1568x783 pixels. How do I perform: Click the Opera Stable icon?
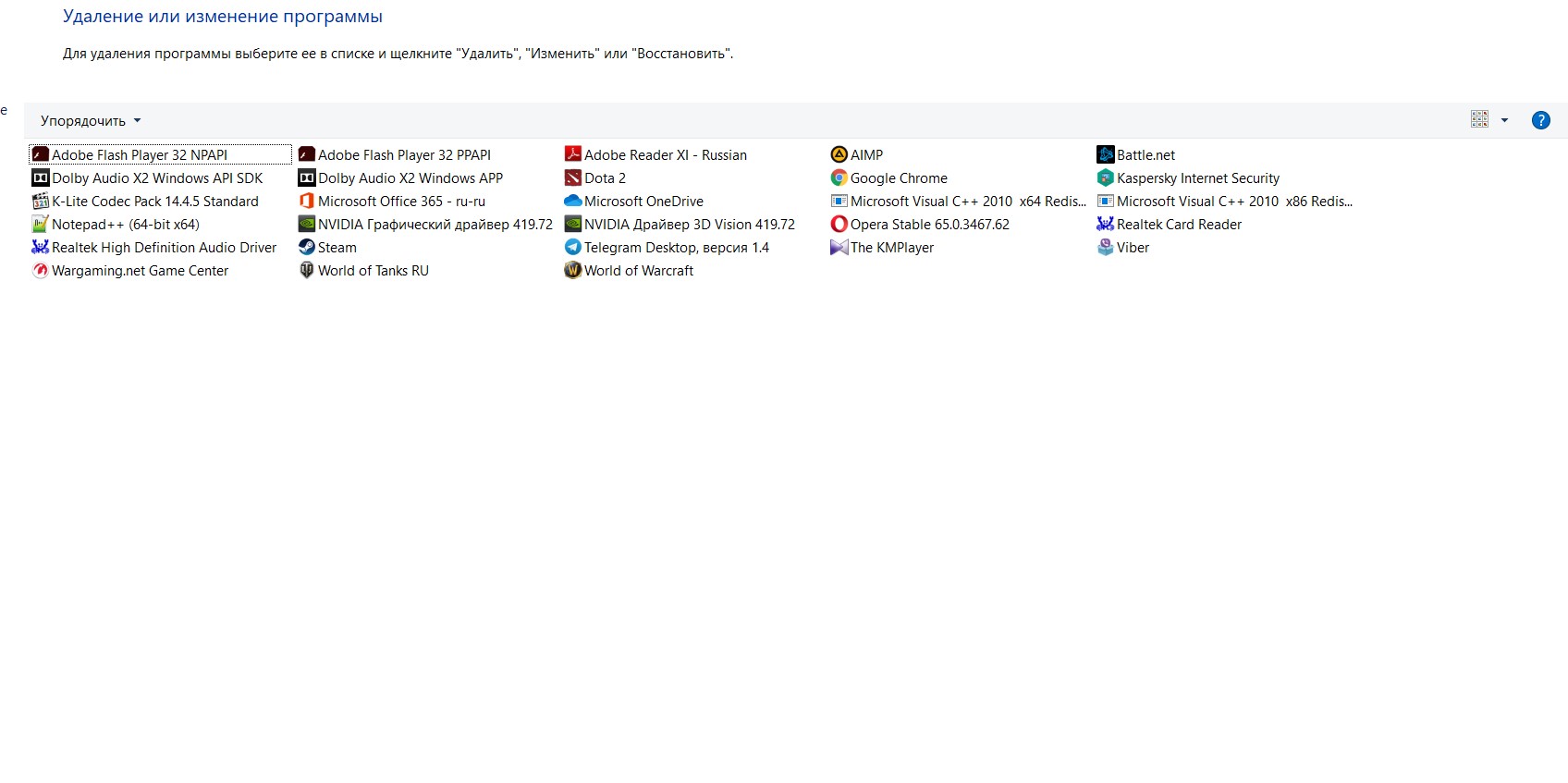(x=839, y=224)
